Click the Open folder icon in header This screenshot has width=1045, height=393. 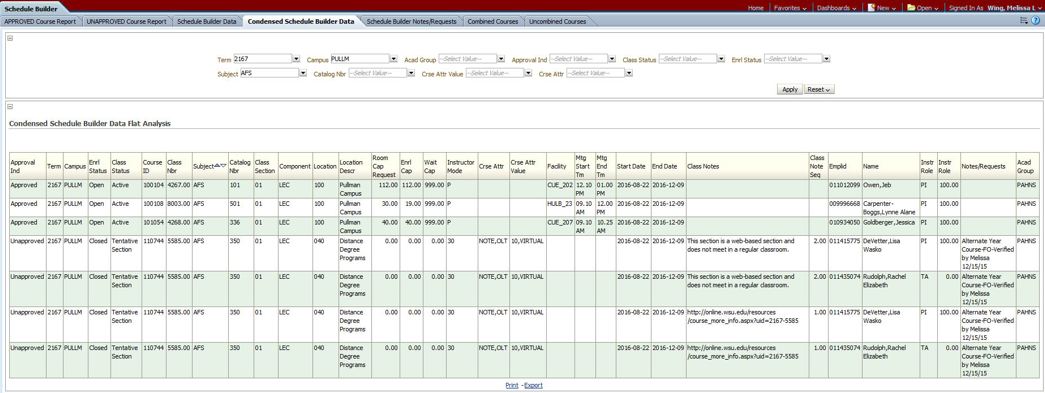point(912,8)
